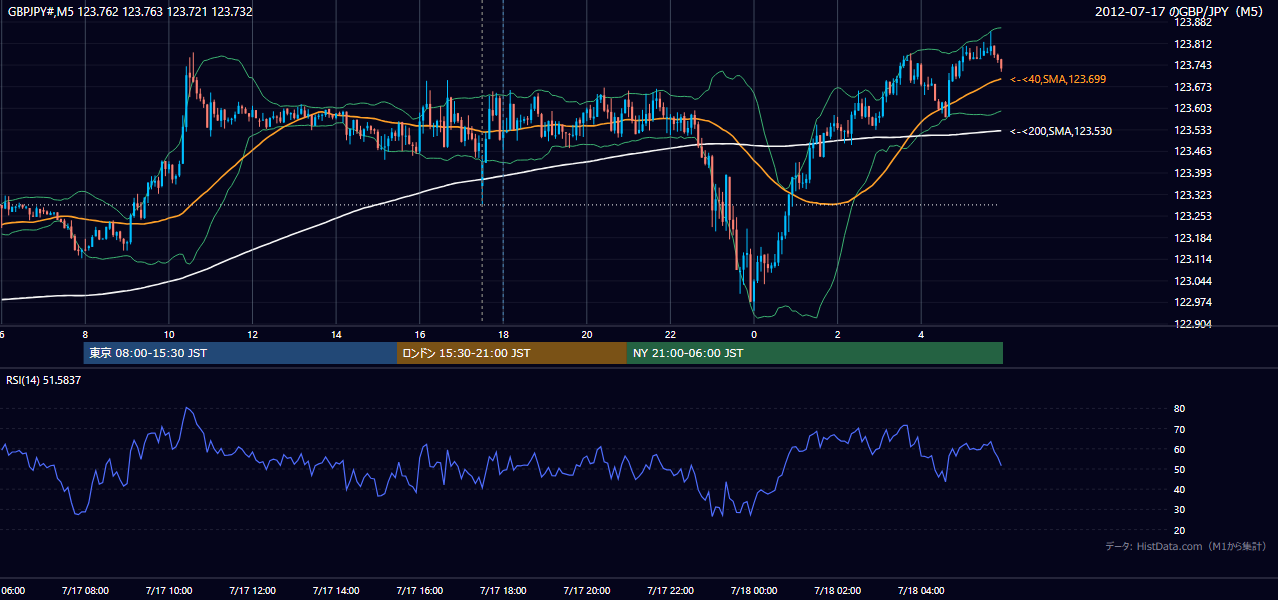1278x600 pixels.
Task: Click the 7/18 02:00 bottom time label
Action: coord(837,591)
